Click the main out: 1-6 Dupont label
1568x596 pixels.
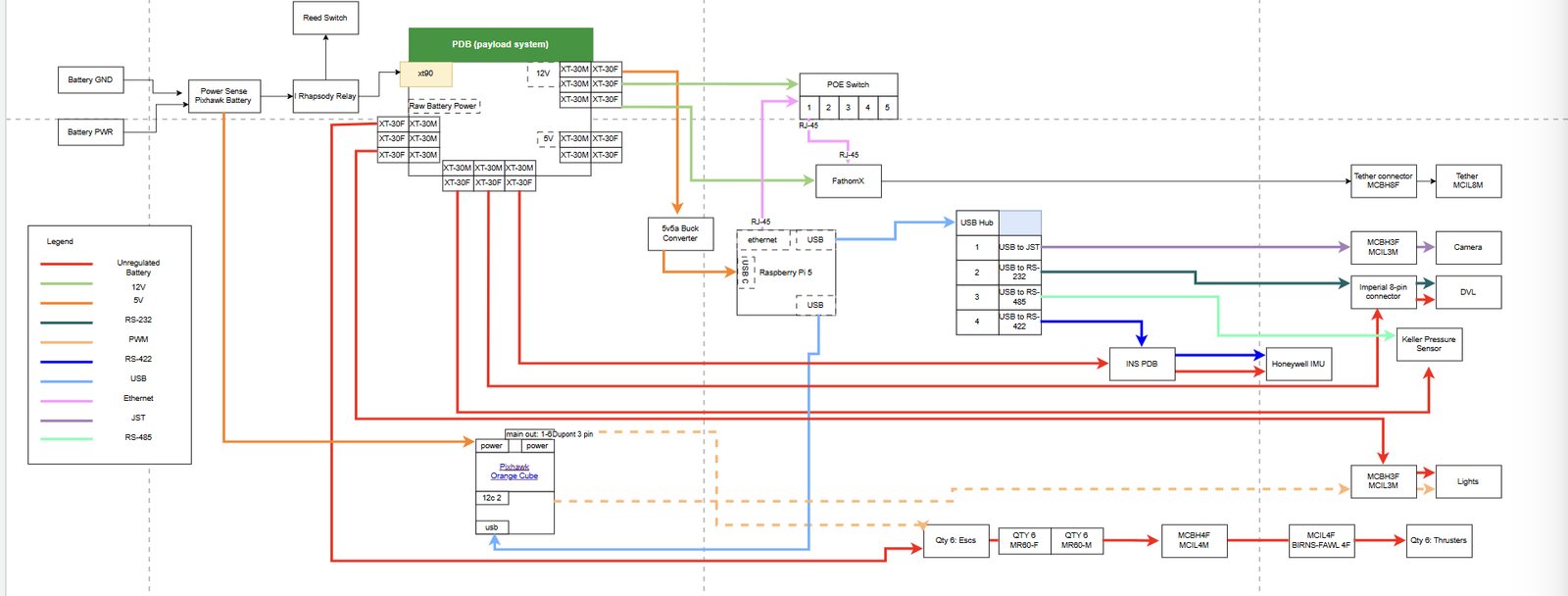pos(549,433)
